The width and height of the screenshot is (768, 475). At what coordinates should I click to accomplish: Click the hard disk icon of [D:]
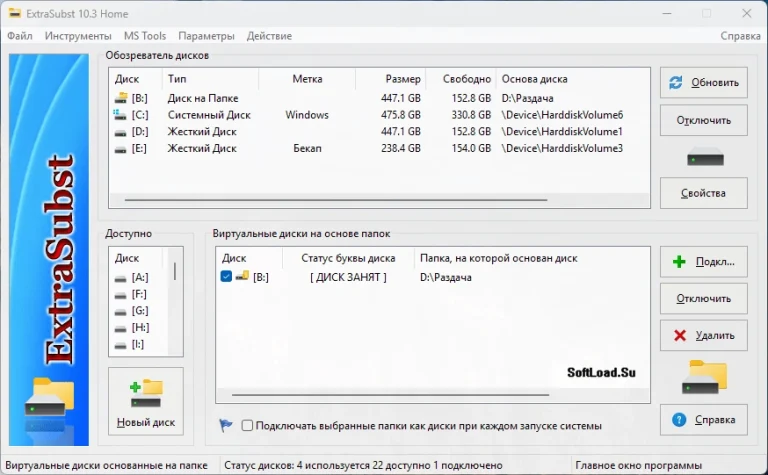[120, 132]
